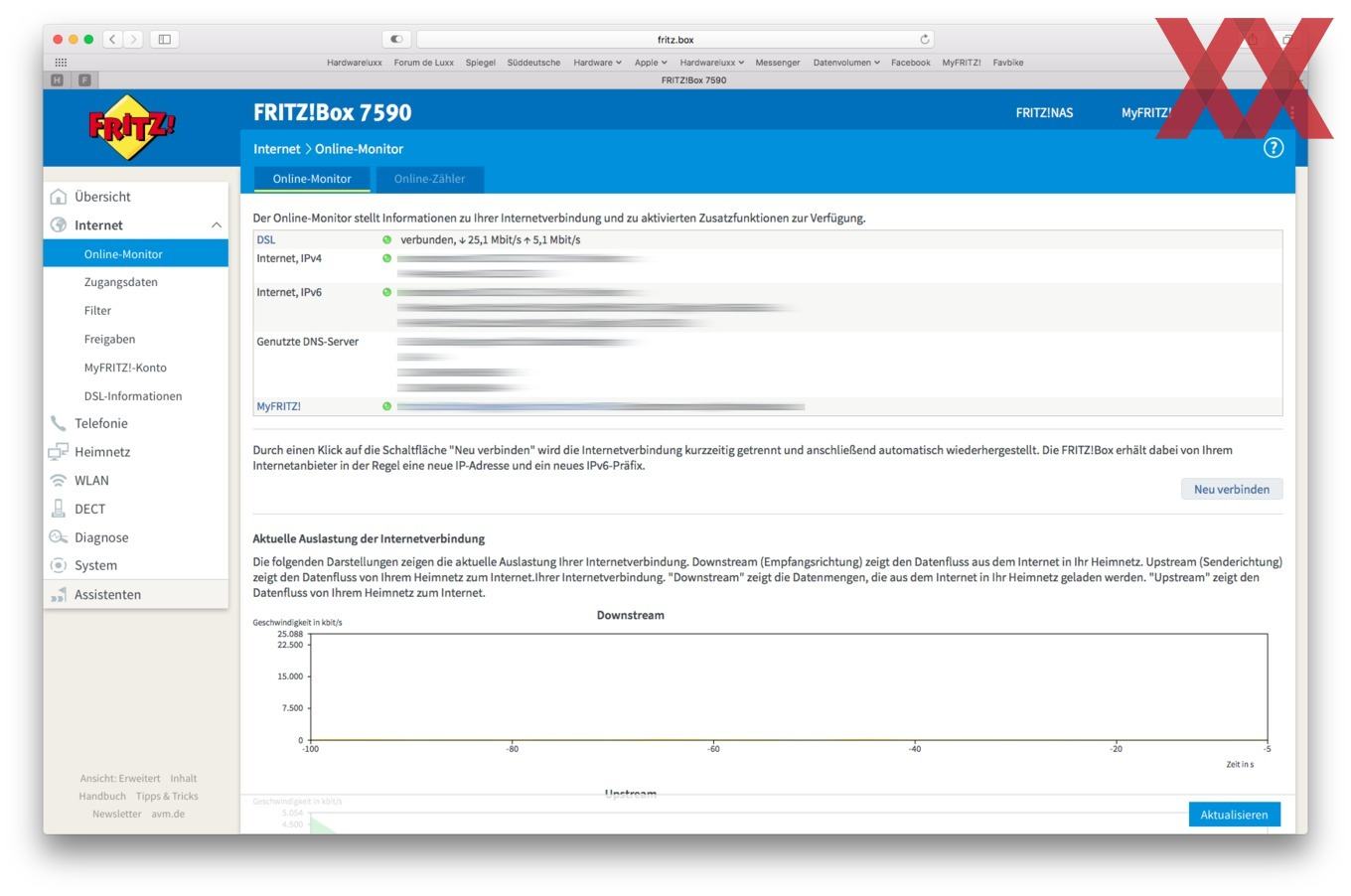Screen dimensions: 1351x896
Task: Toggle the Safari sidebar button
Action: [165, 39]
